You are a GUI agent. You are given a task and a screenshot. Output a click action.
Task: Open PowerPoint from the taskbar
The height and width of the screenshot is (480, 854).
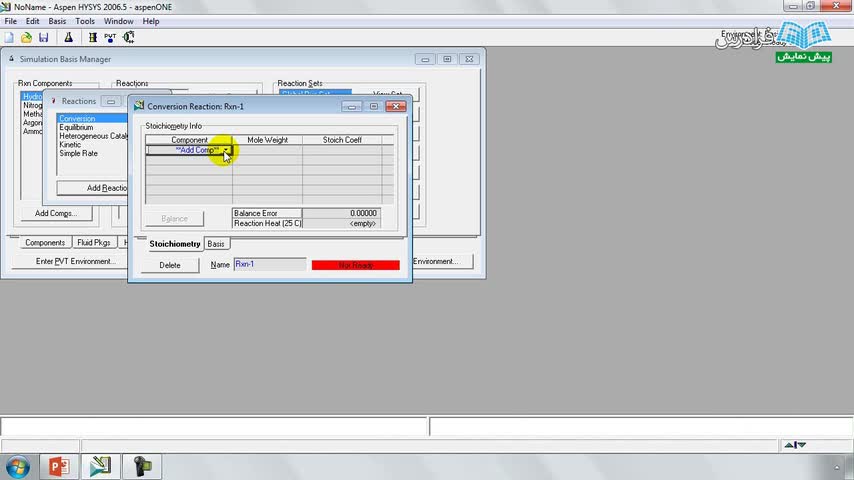[x=59, y=466]
